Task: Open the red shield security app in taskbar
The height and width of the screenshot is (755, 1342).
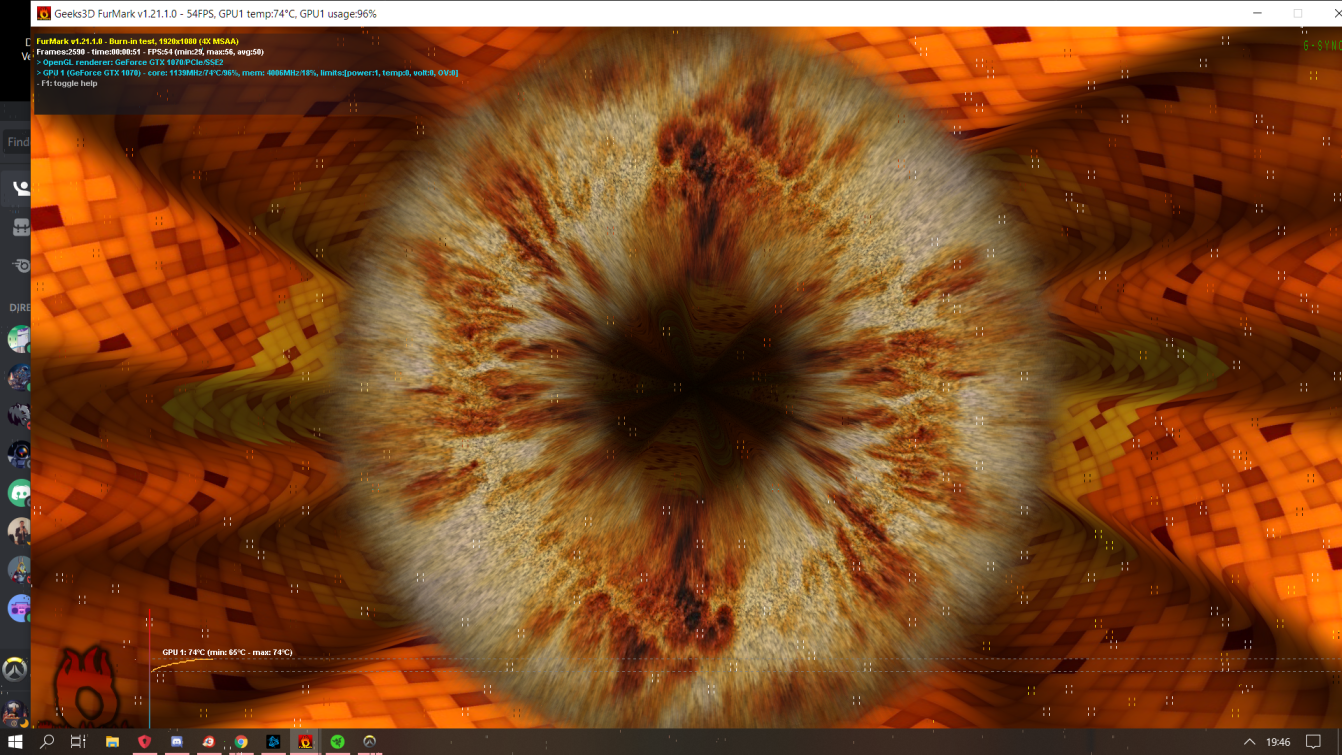Action: (x=145, y=742)
